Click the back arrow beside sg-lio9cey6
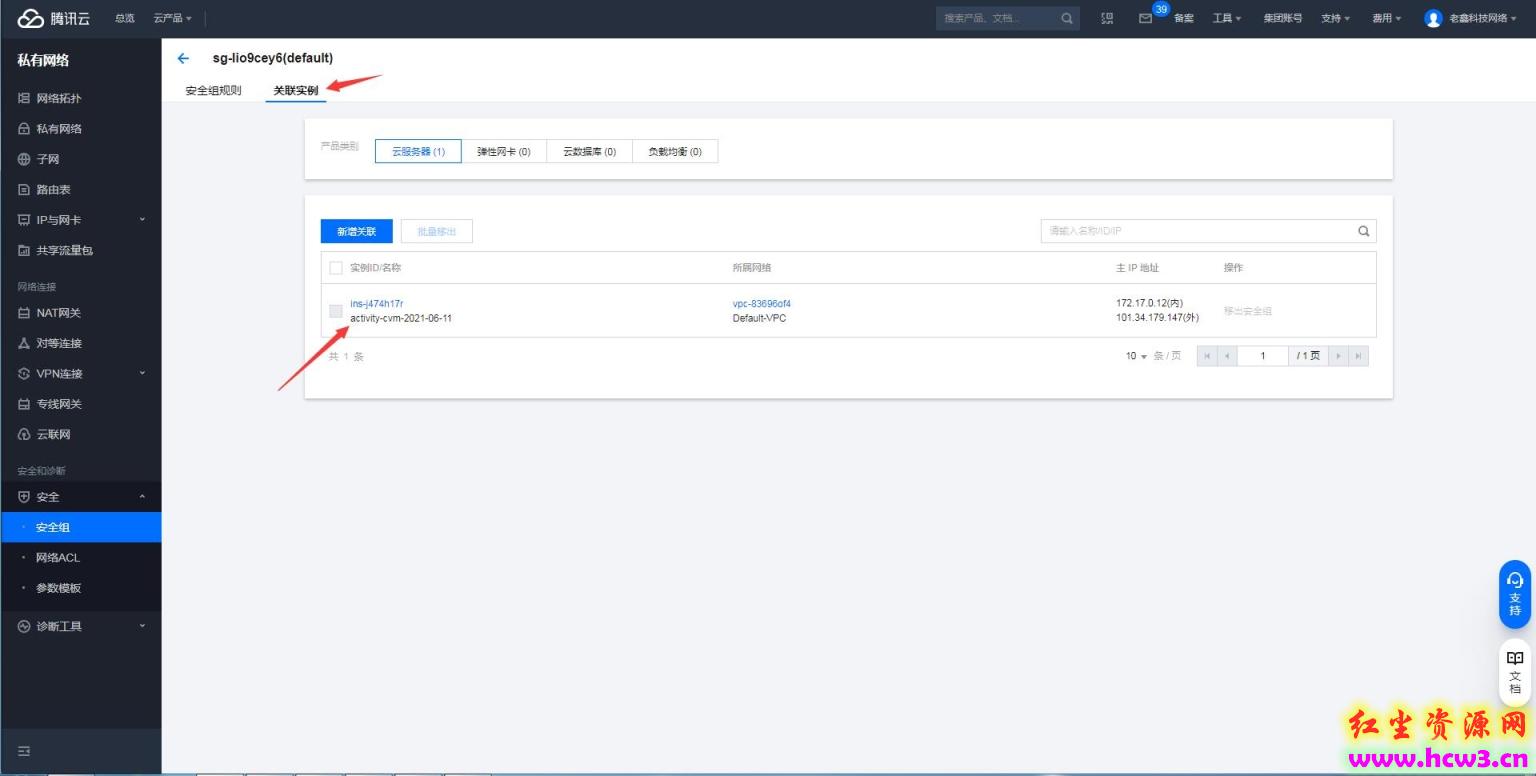 pyautogui.click(x=183, y=59)
